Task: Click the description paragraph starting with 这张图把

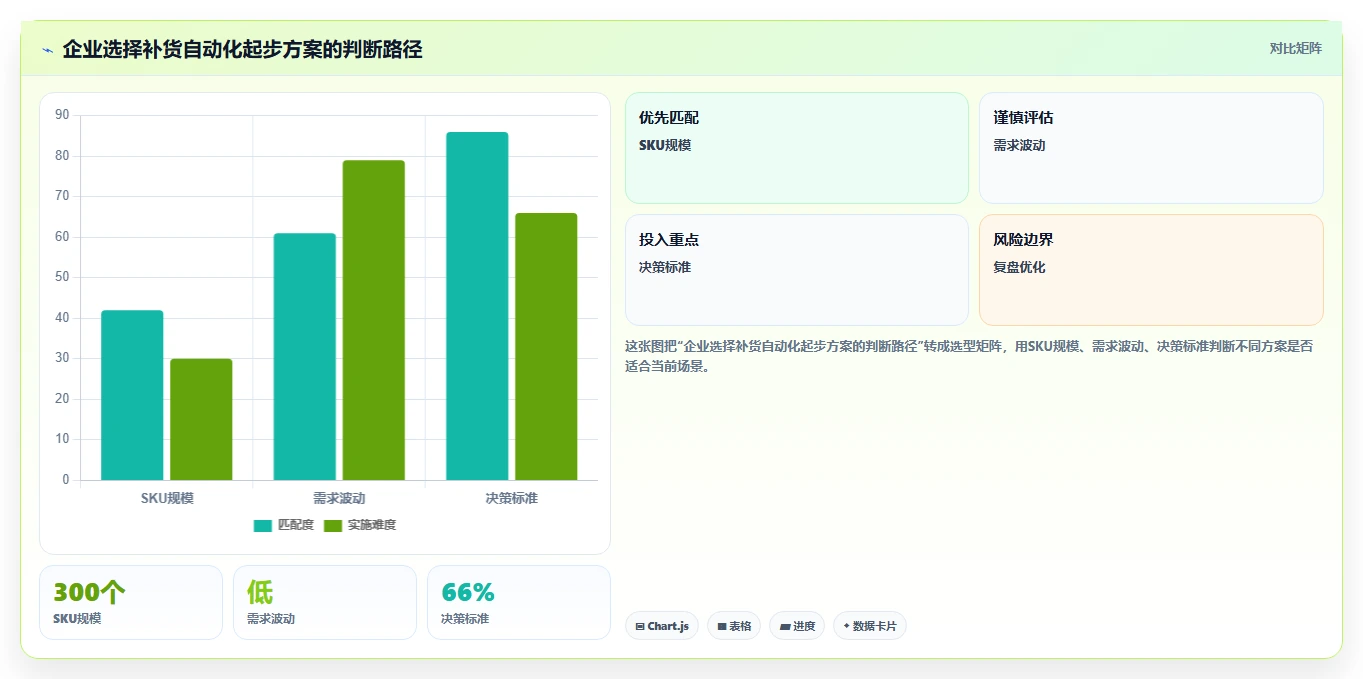Action: coord(969,356)
